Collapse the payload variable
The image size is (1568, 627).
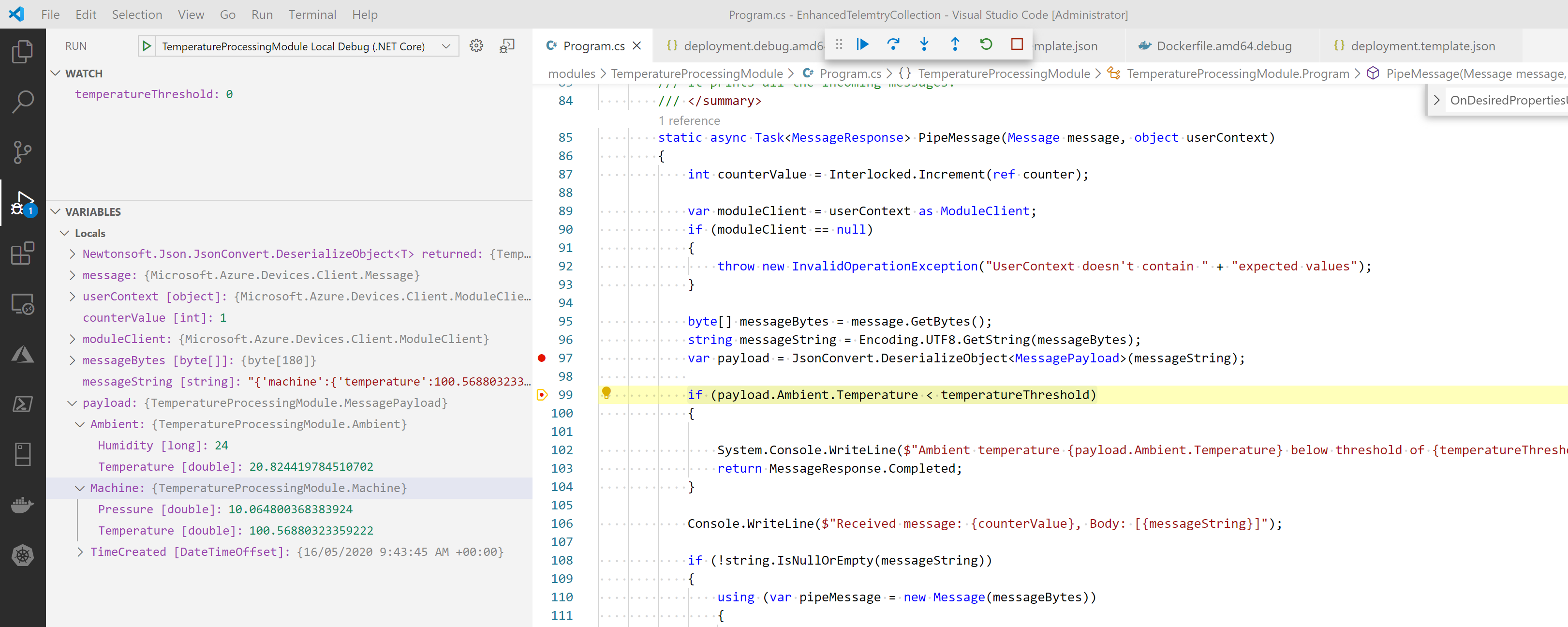point(73,403)
